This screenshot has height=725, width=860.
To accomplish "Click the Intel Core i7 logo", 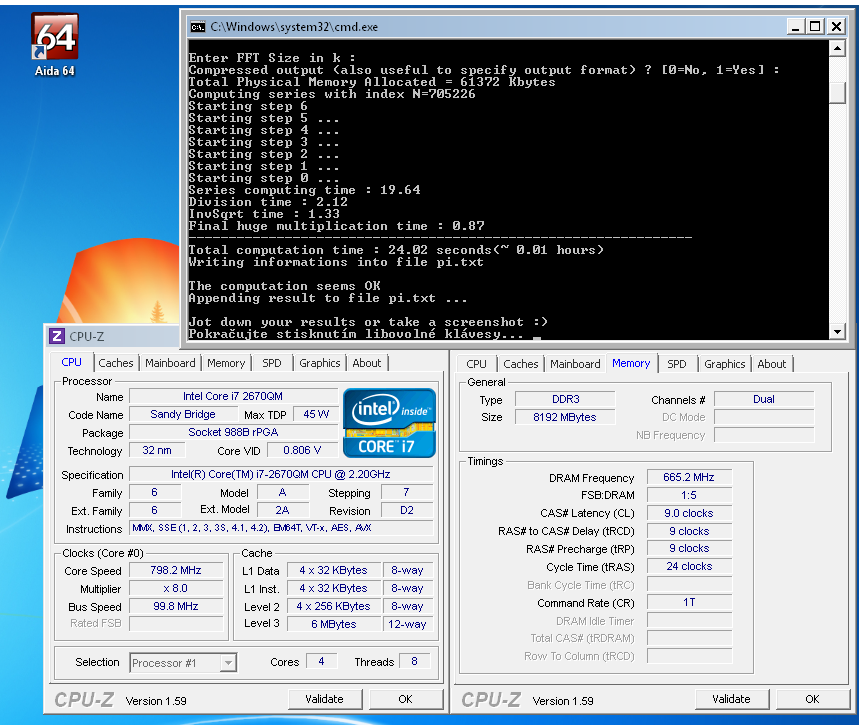I will coord(389,423).
